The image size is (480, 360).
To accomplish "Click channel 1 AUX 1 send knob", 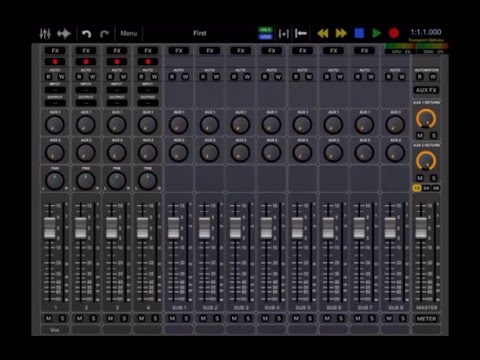I will click(x=55, y=125).
